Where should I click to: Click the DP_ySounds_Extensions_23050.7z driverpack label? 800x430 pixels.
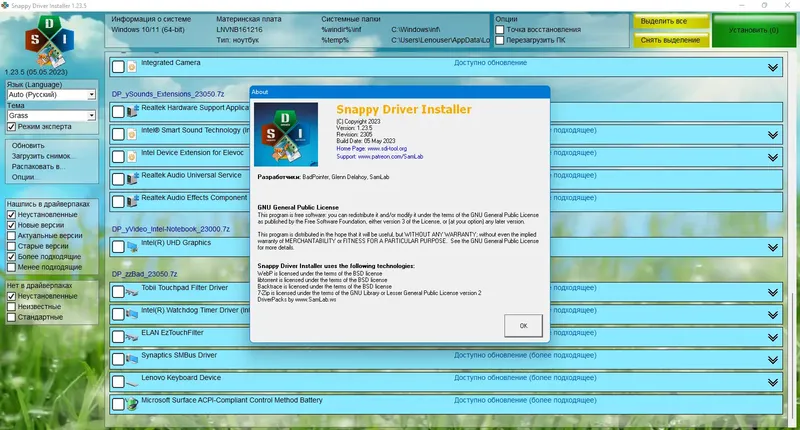(x=168, y=94)
